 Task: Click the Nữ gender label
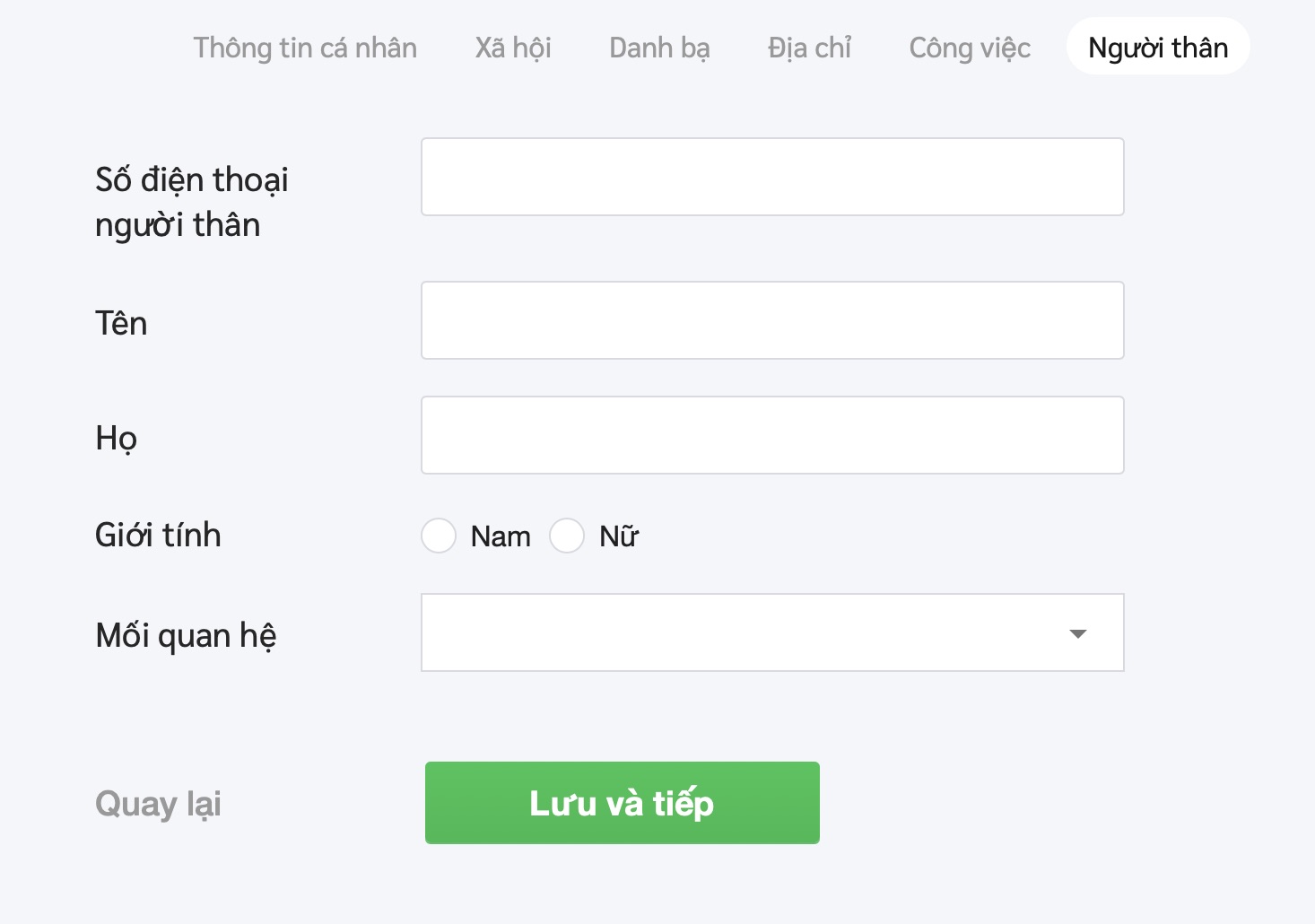pos(619,536)
